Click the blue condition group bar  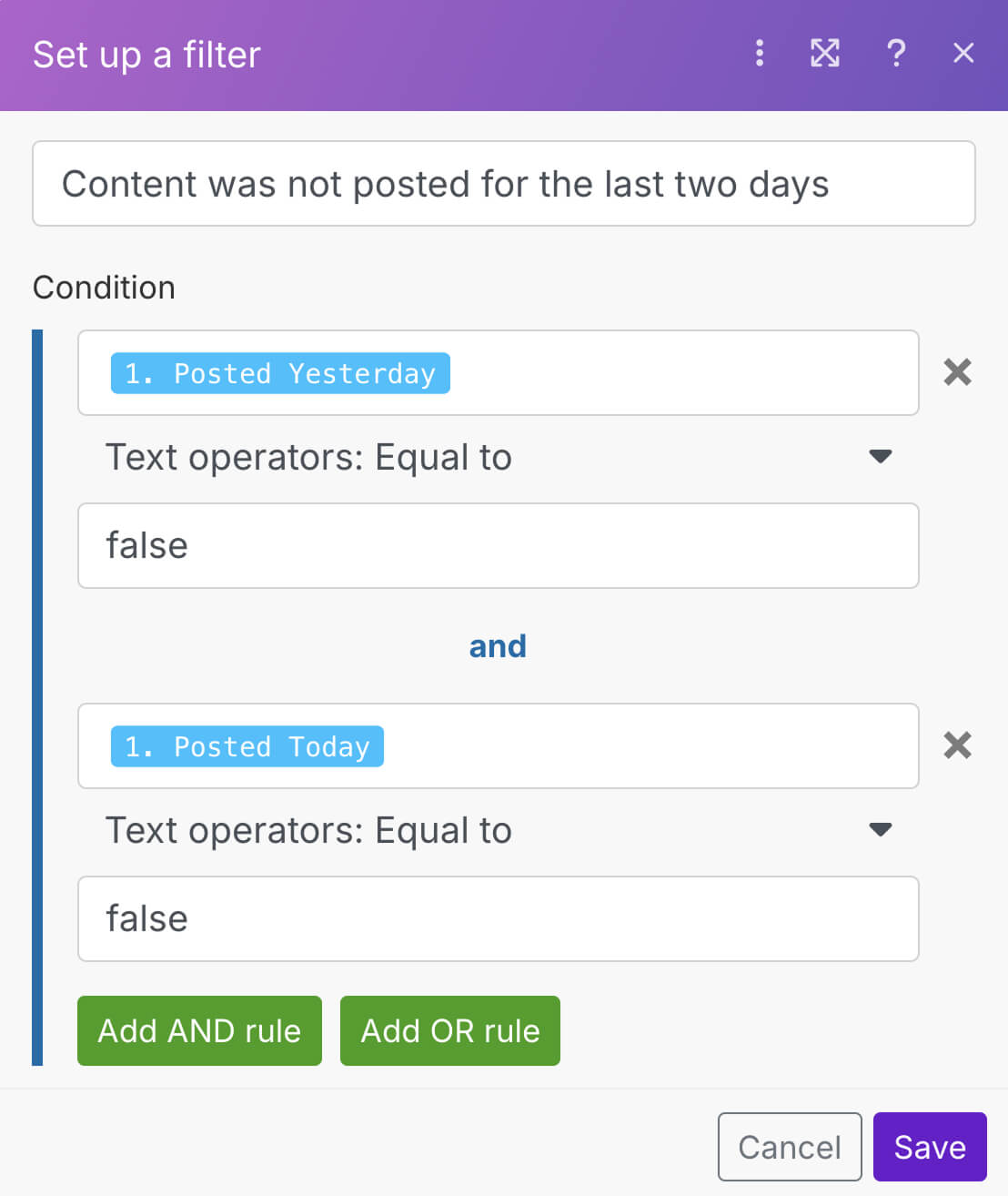point(37,696)
